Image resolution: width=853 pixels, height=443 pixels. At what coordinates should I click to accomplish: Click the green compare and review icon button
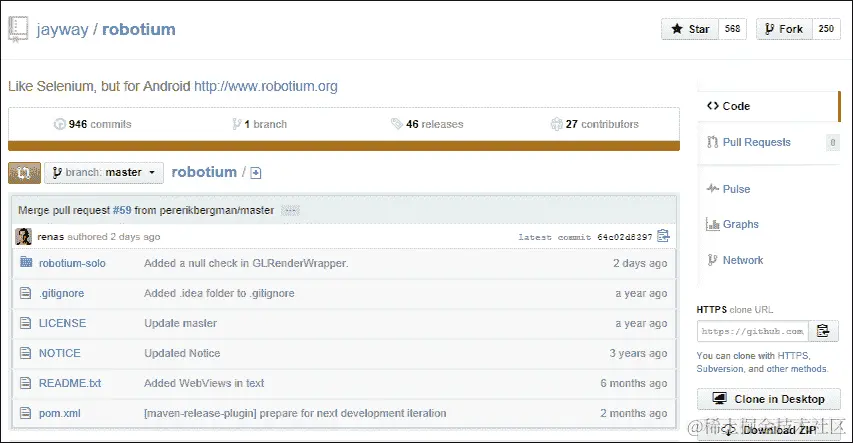coord(24,173)
